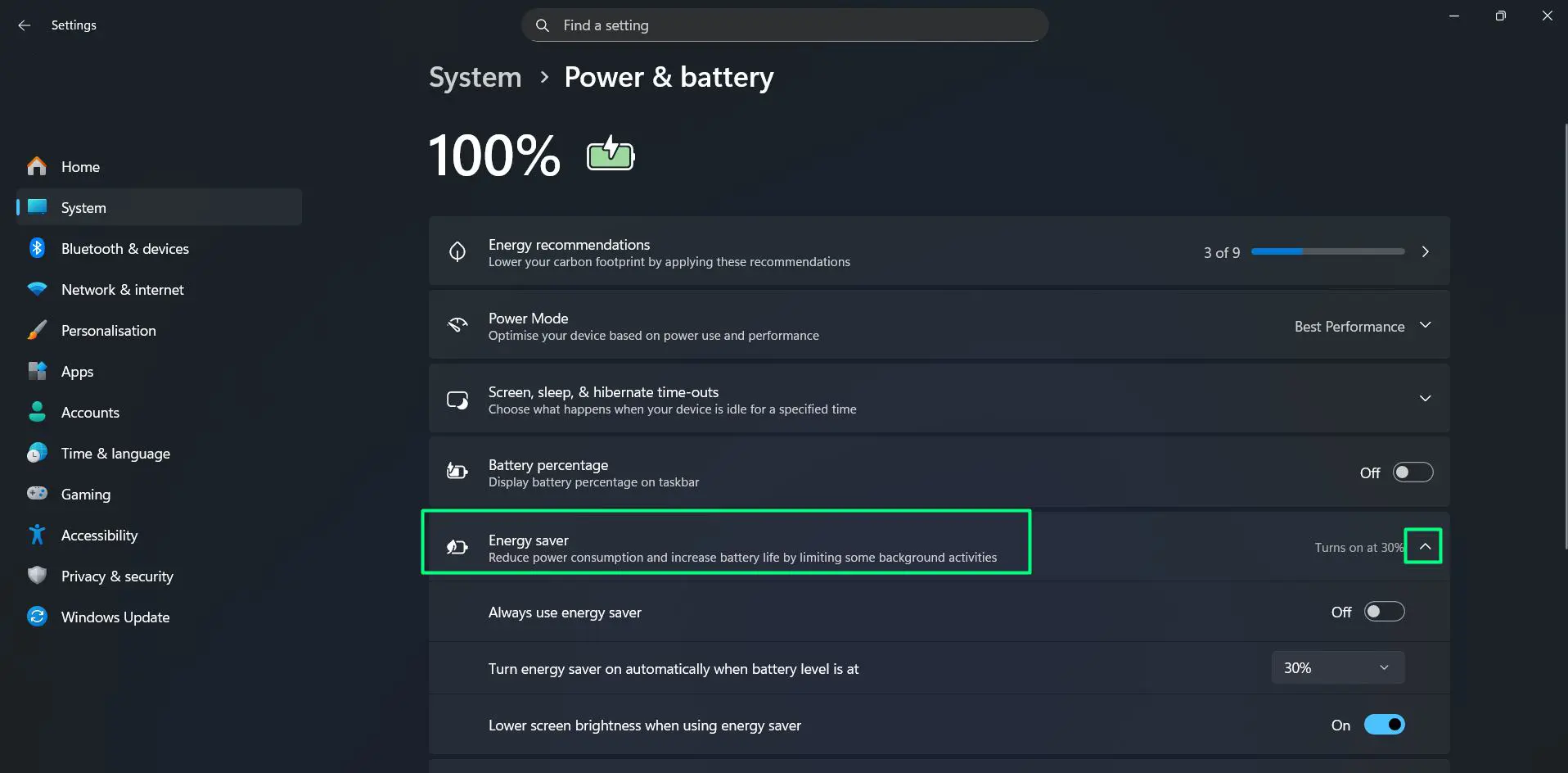Collapse the Energy saver section
Screen dimensions: 1568x773
pyautogui.click(x=1425, y=545)
